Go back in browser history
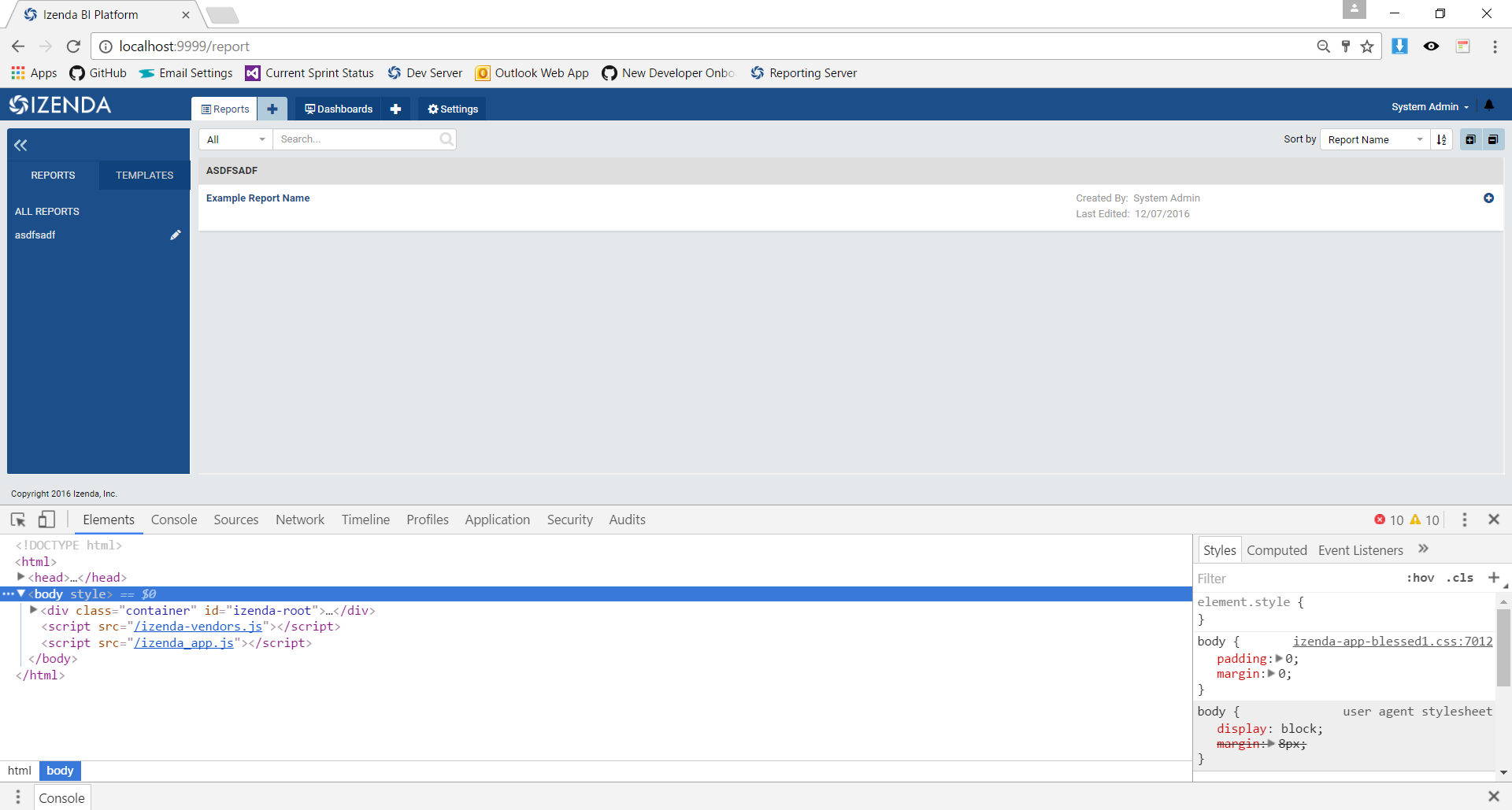Image resolution: width=1512 pixels, height=810 pixels. (x=19, y=46)
